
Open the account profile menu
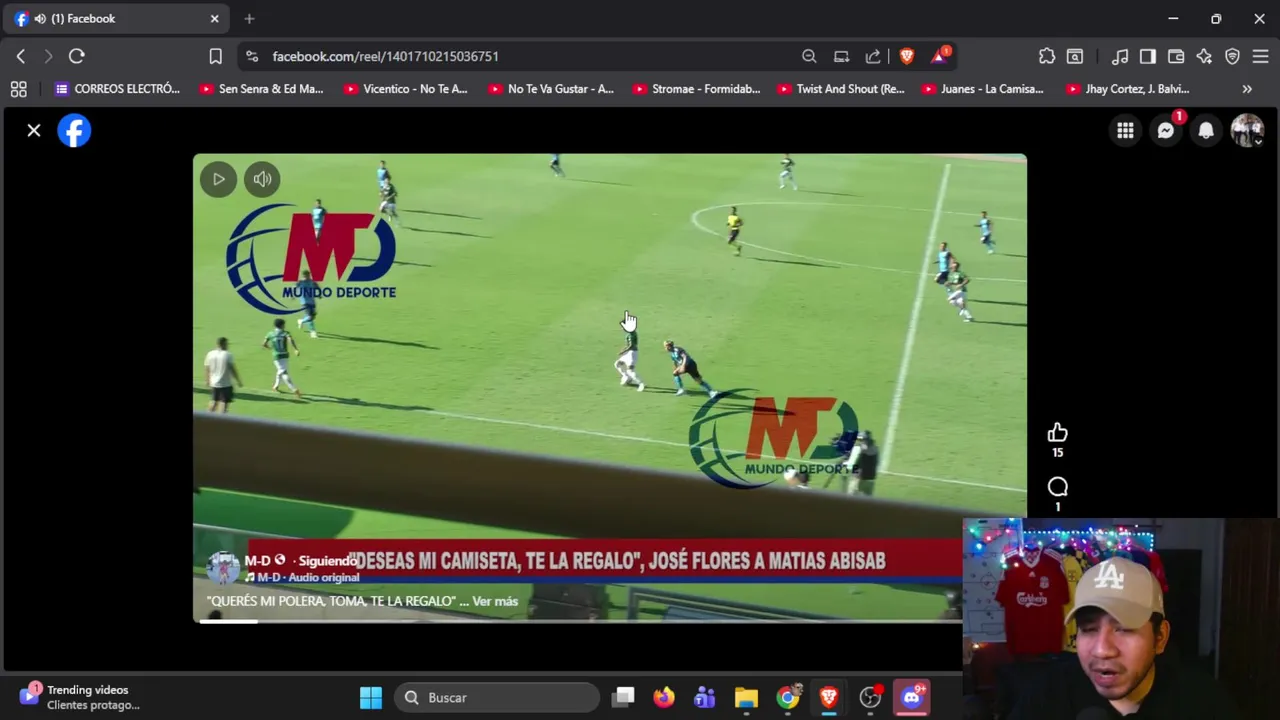1247,131
